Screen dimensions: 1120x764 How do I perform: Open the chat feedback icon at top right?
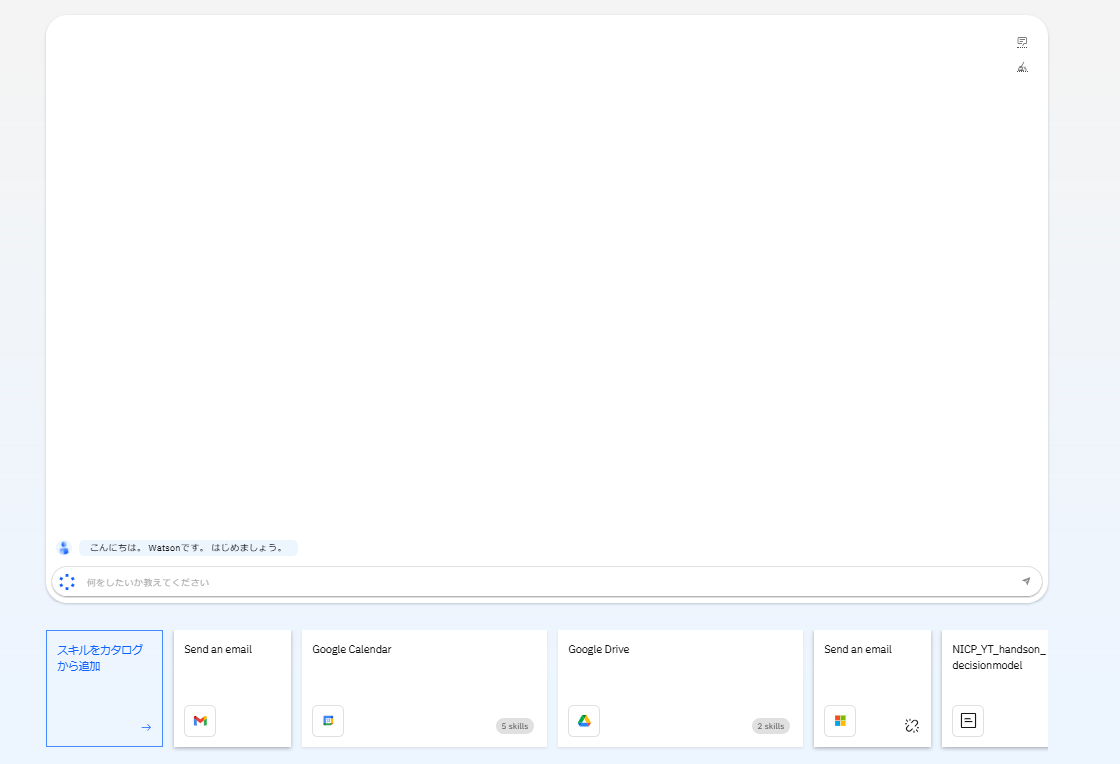pyautogui.click(x=1022, y=42)
